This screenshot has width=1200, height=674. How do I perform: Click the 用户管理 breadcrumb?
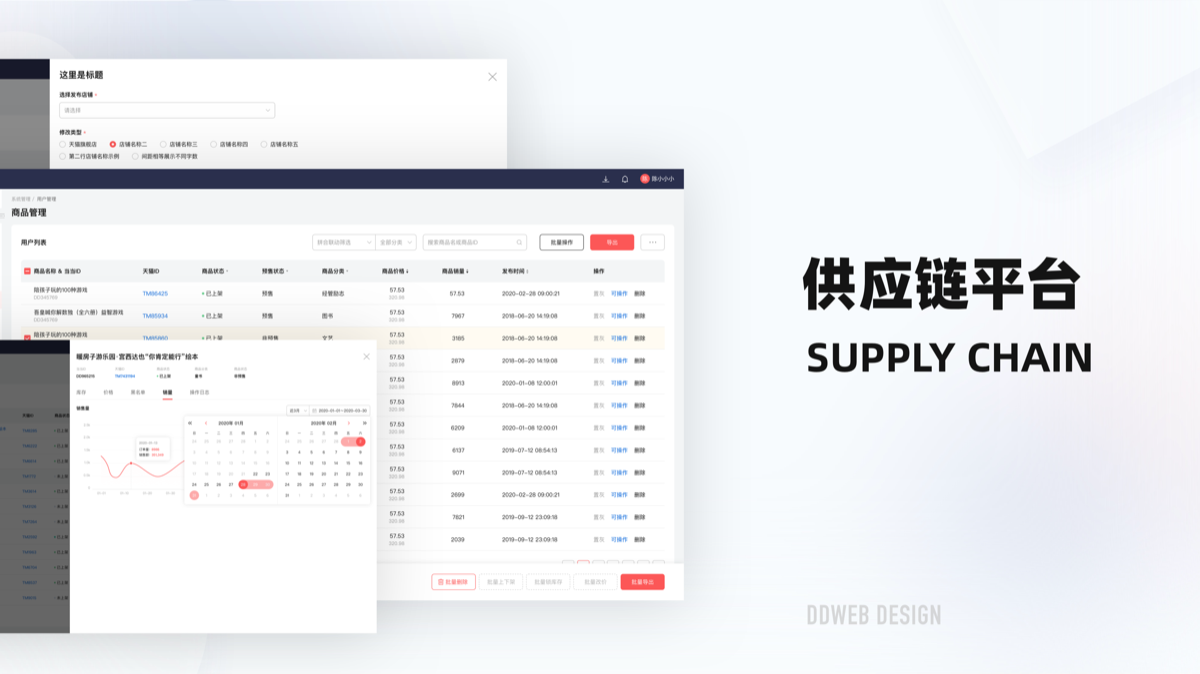point(46,199)
